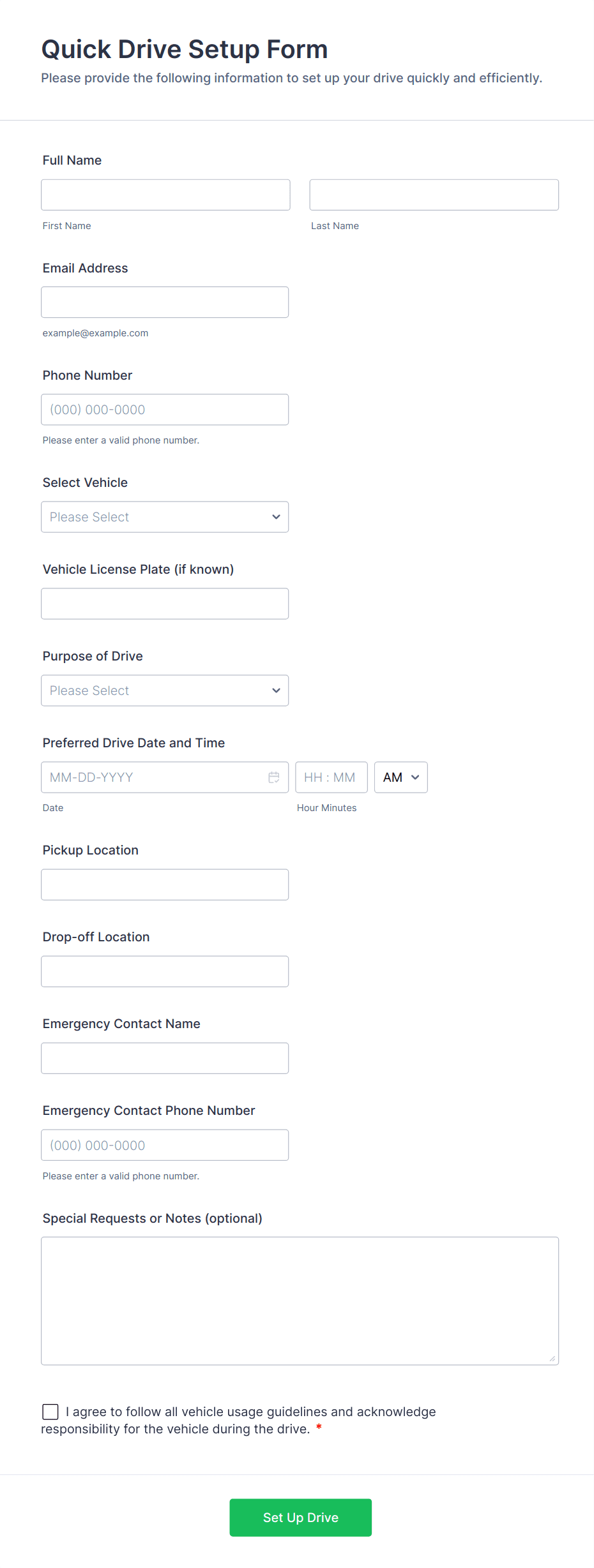Image resolution: width=594 pixels, height=1568 pixels.
Task: Select the Emergency Contact Phone Number field
Action: [165, 1145]
